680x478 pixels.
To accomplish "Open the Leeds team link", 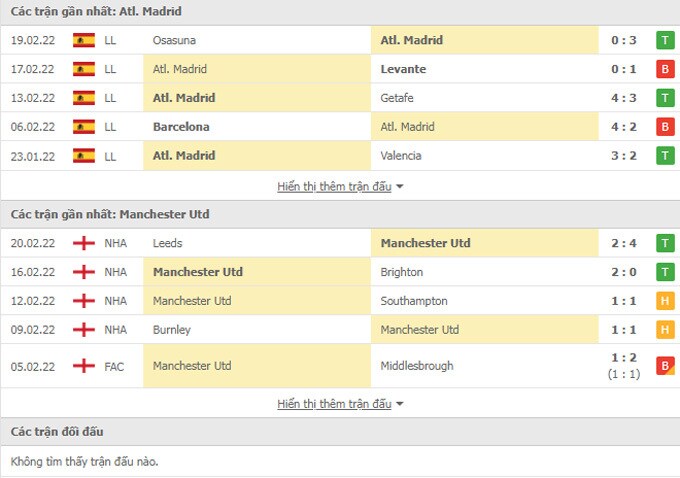I will [x=167, y=243].
